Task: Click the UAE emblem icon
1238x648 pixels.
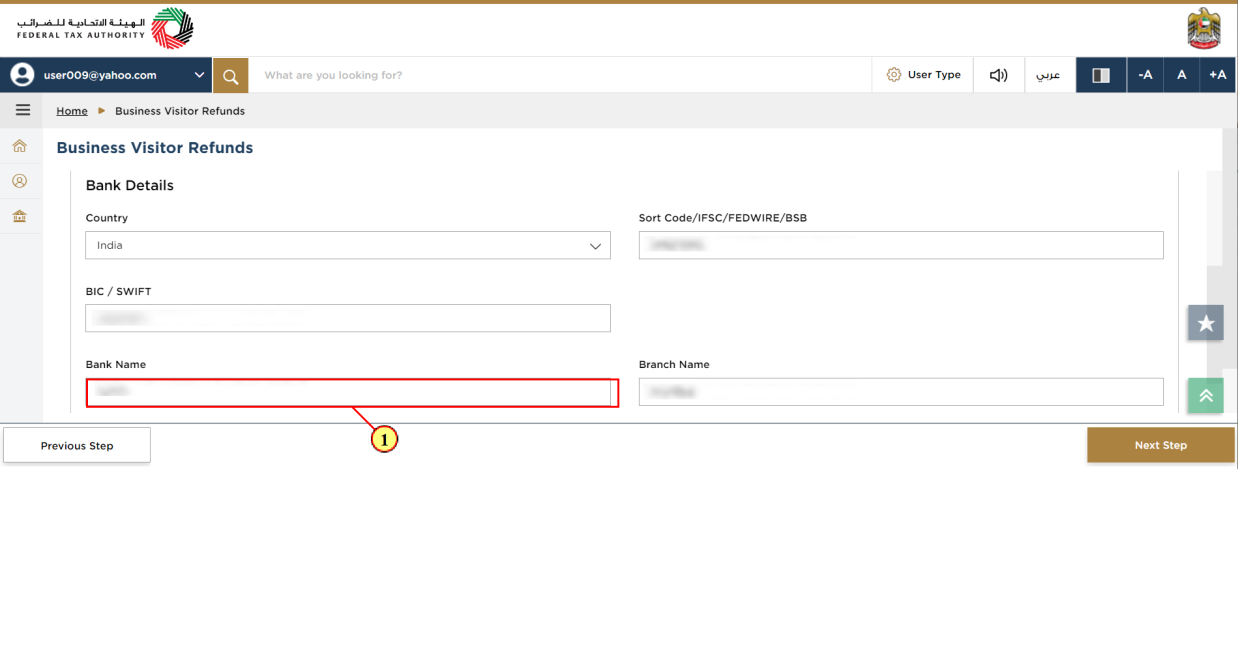Action: 1203,28
